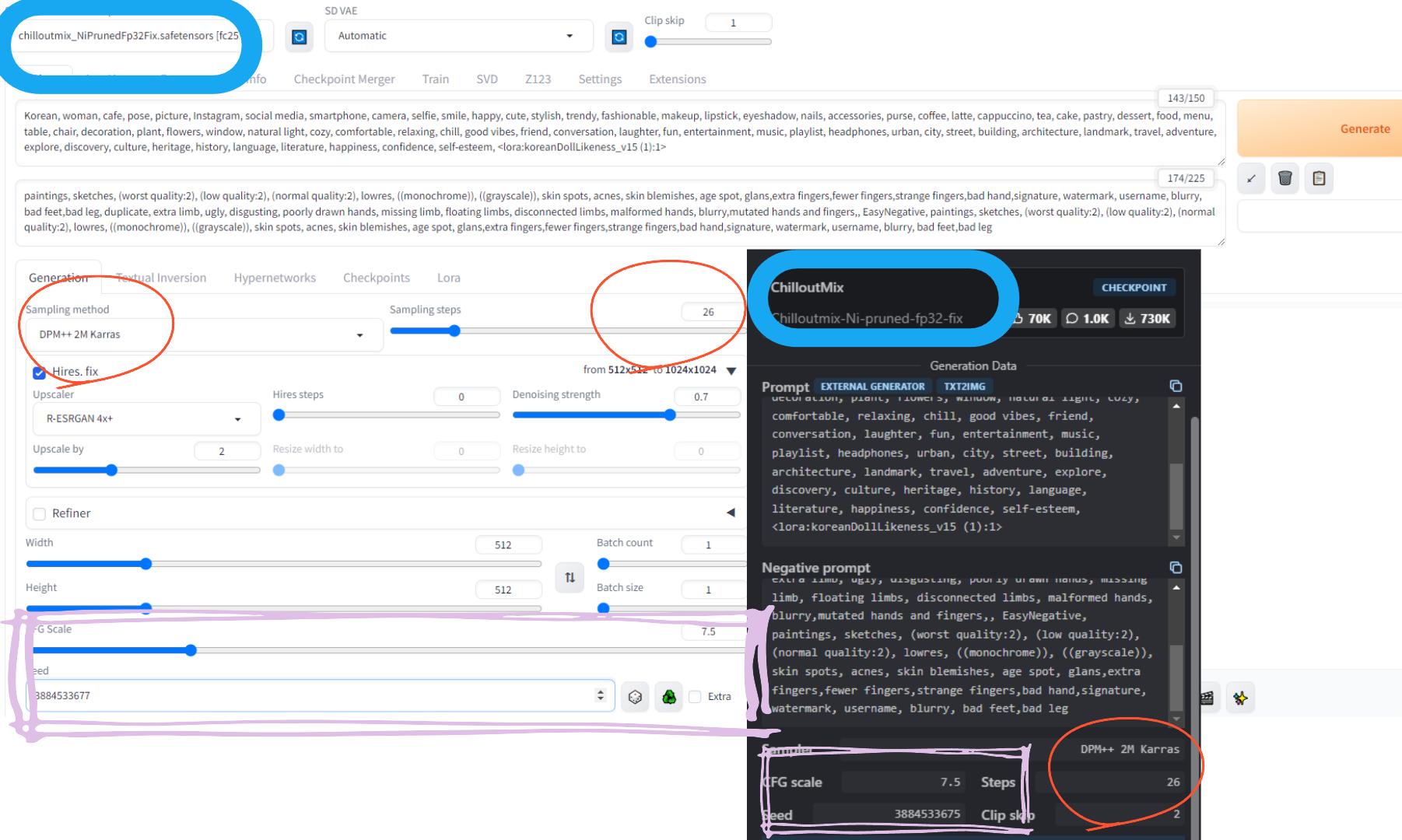Click the 70K likes thumbs-up badge
1402x840 pixels.
pyautogui.click(x=1034, y=318)
